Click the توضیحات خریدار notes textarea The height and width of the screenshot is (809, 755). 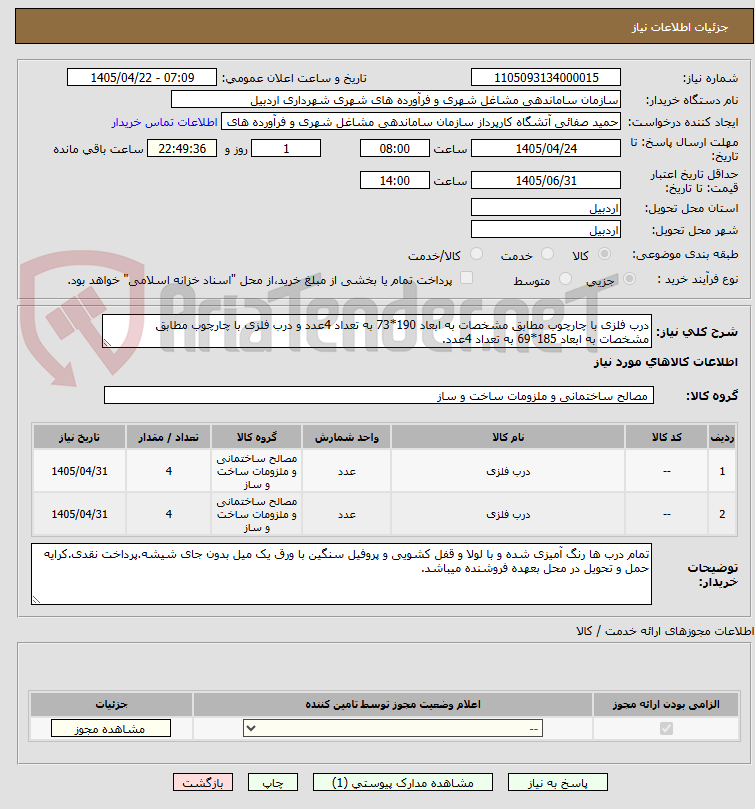(341, 574)
